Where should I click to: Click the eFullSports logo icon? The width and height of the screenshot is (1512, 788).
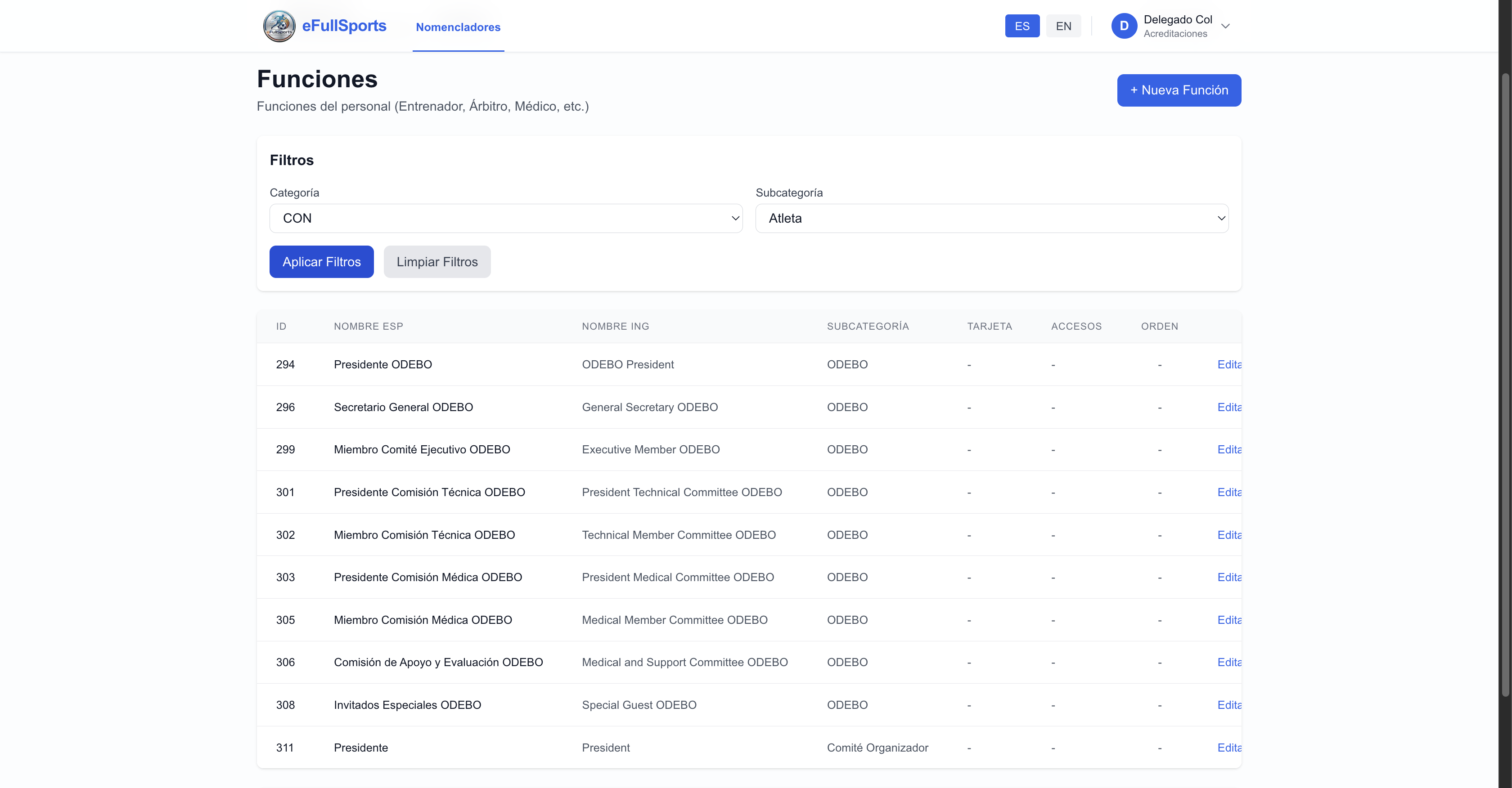pyautogui.click(x=279, y=26)
